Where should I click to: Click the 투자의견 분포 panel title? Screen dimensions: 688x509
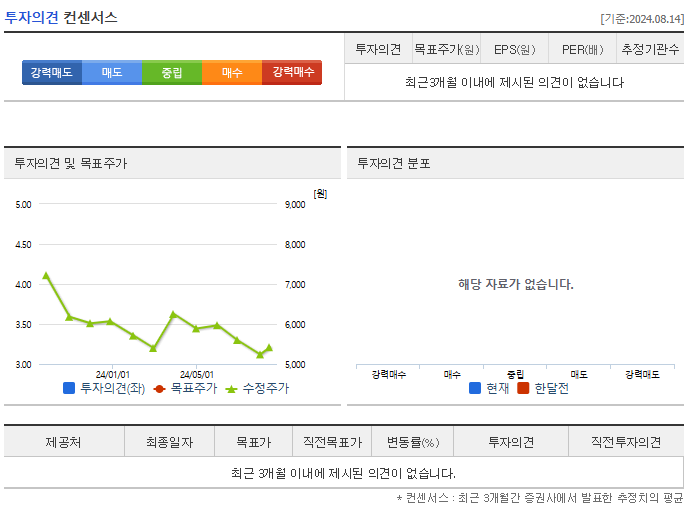(394, 163)
